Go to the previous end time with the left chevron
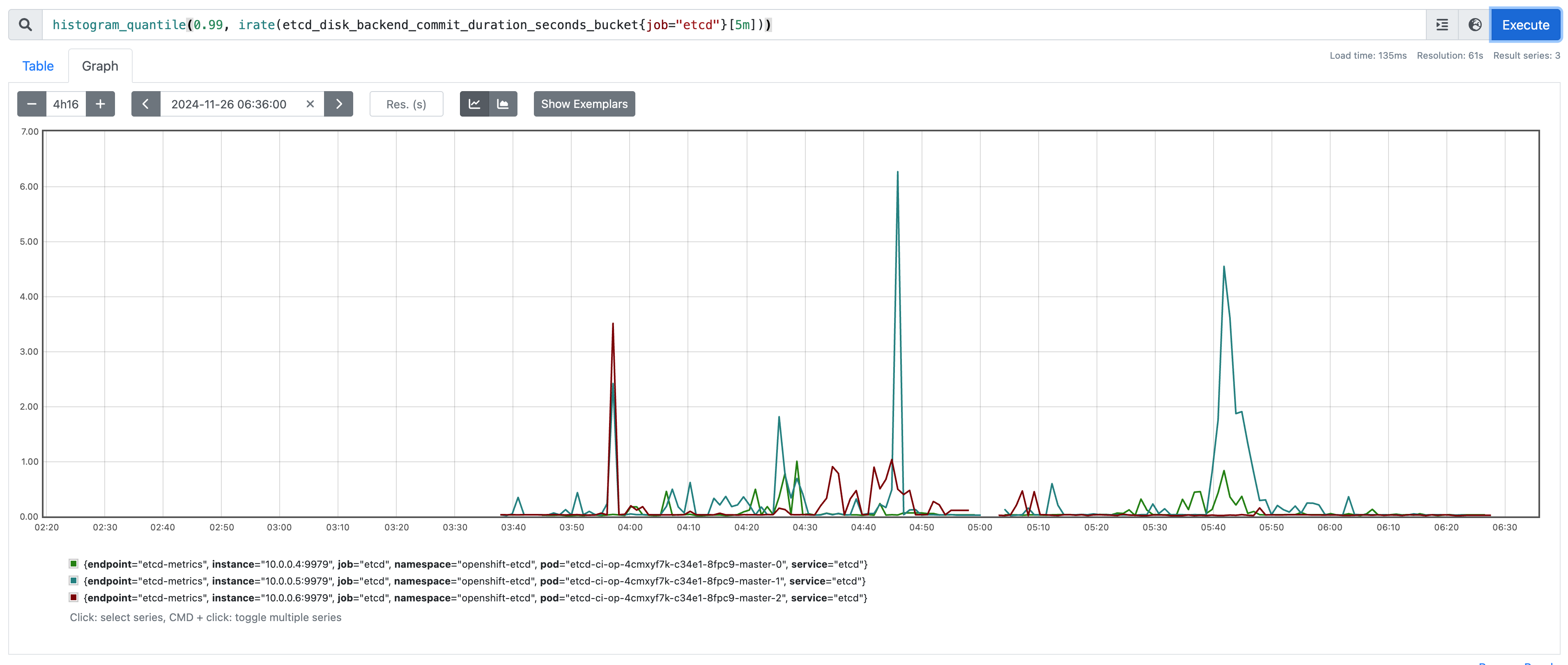 click(145, 104)
